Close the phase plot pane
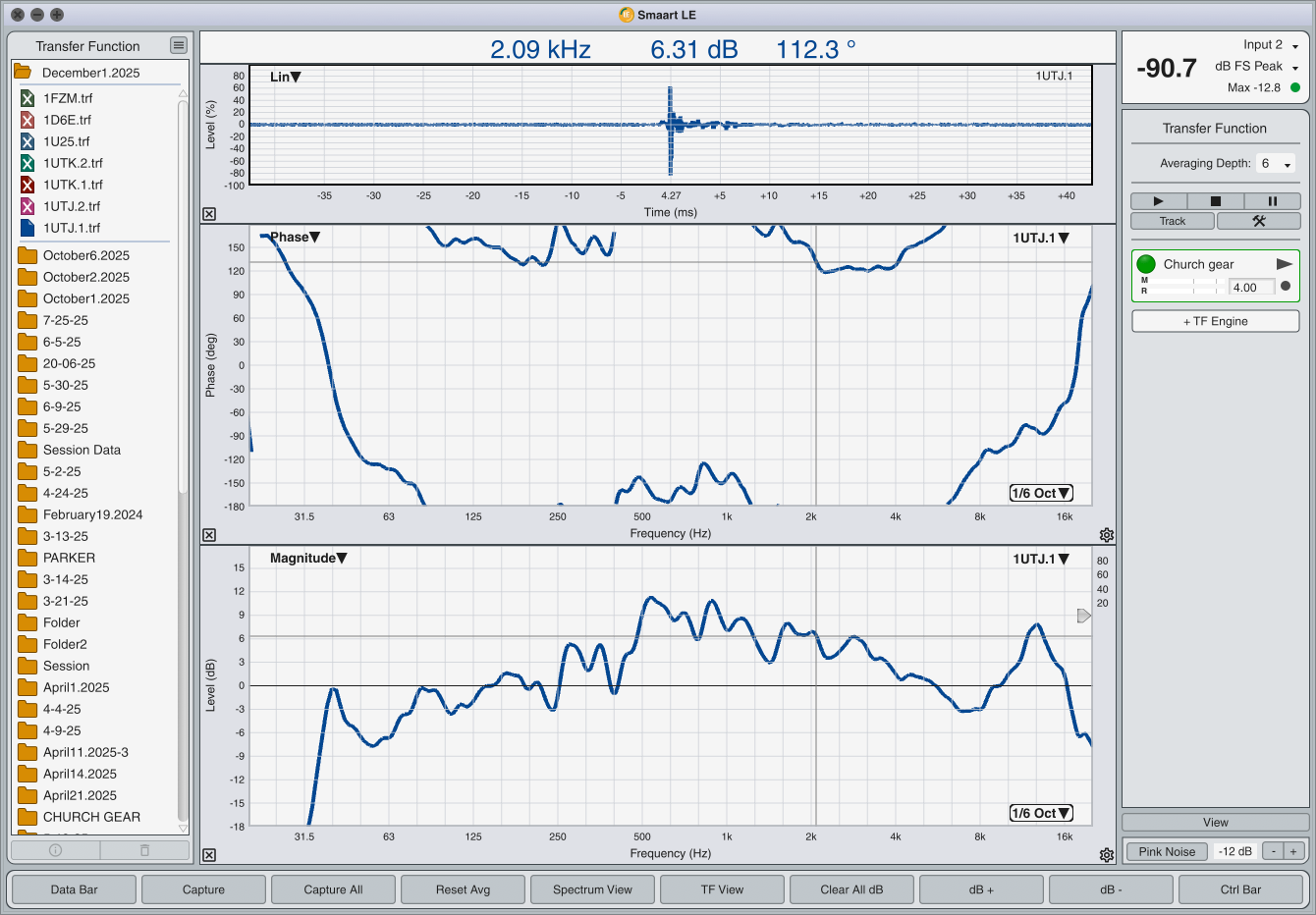The width and height of the screenshot is (1316, 915). click(209, 535)
